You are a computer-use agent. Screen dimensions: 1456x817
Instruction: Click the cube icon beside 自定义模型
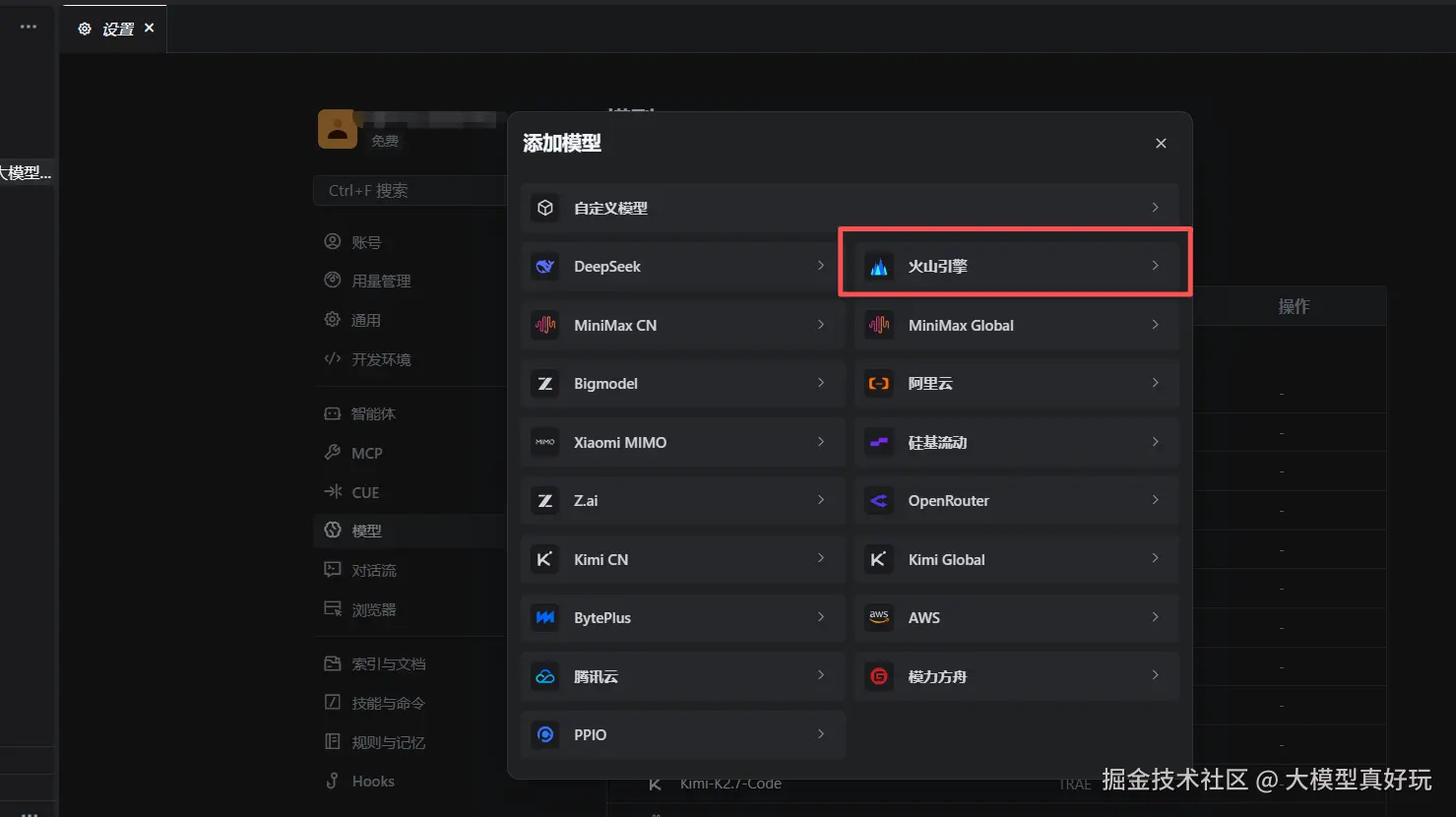click(x=545, y=208)
